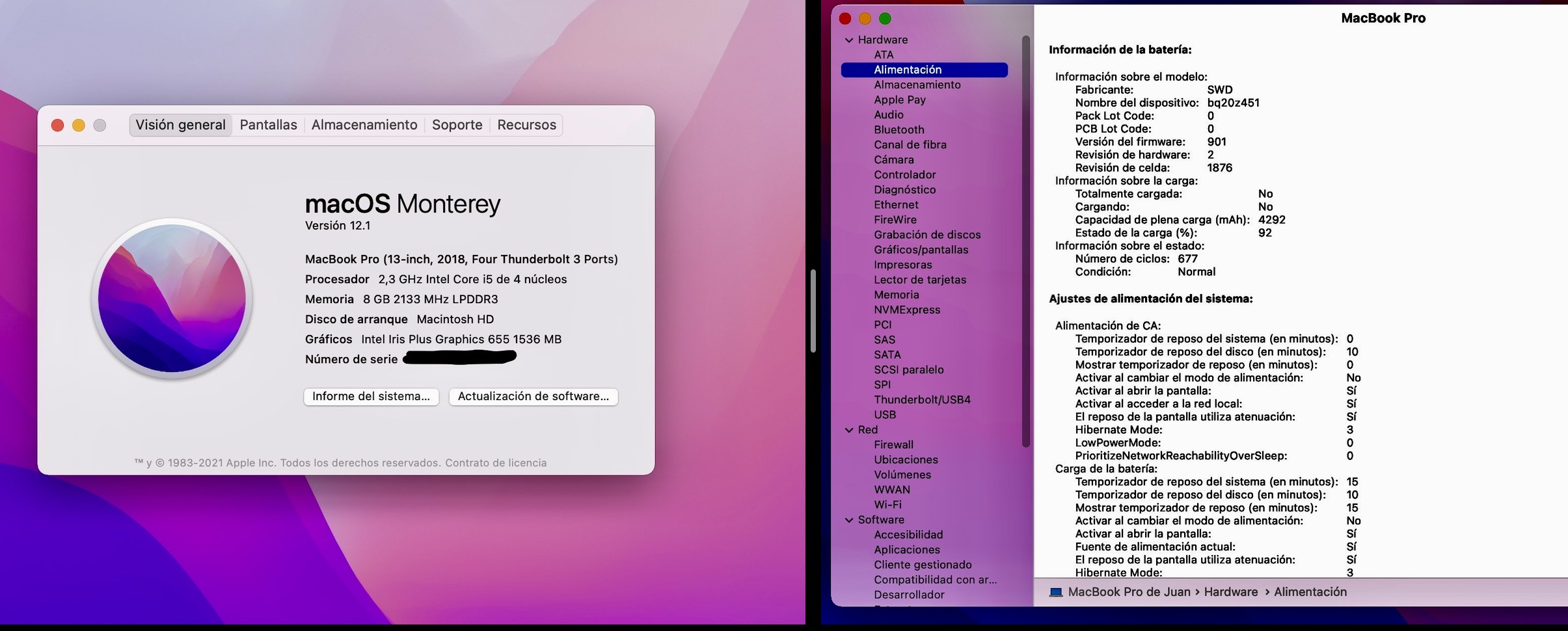Select Apple Pay in the sidebar
The image size is (1568, 631).
[x=899, y=100]
